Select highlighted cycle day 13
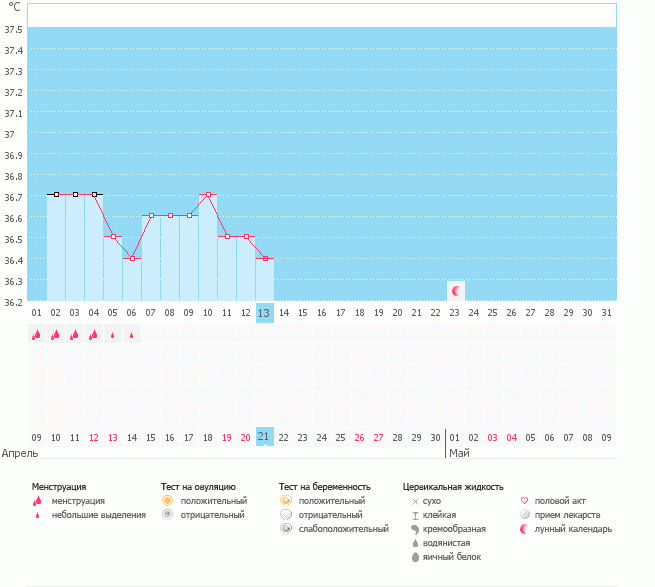Screen dimensions: 655x587 (x=264, y=313)
